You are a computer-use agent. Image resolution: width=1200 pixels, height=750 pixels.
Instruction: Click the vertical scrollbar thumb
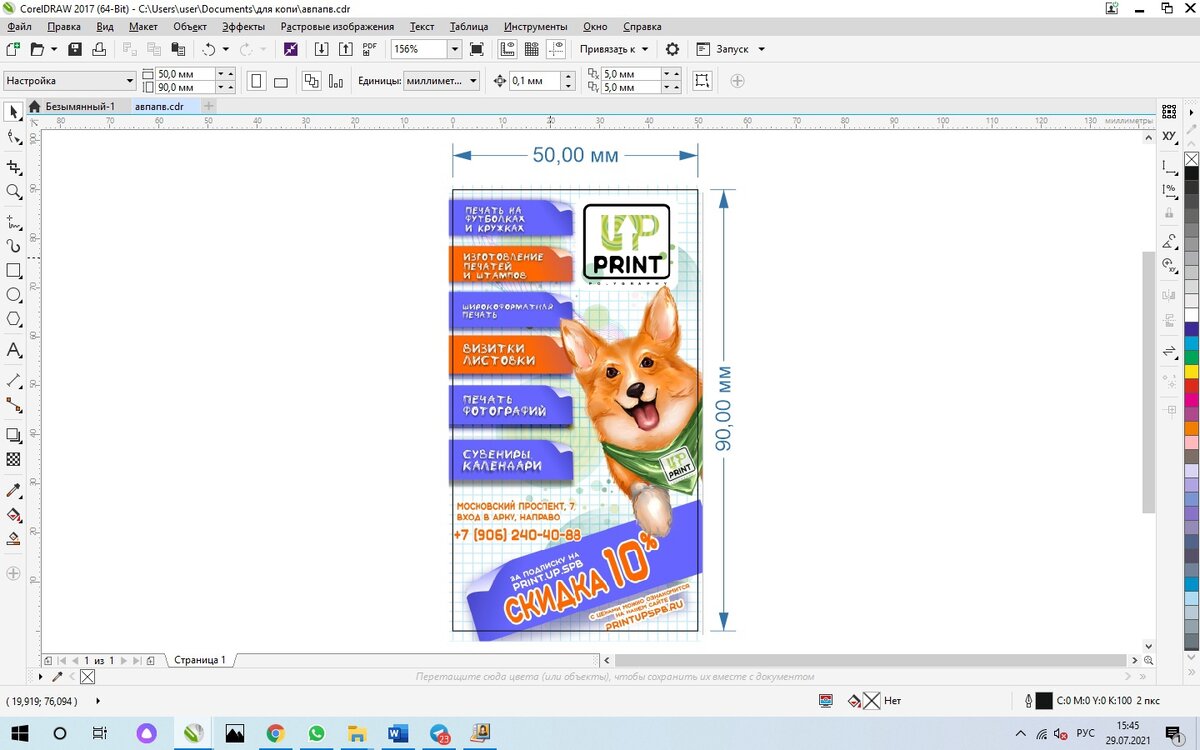point(1147,382)
